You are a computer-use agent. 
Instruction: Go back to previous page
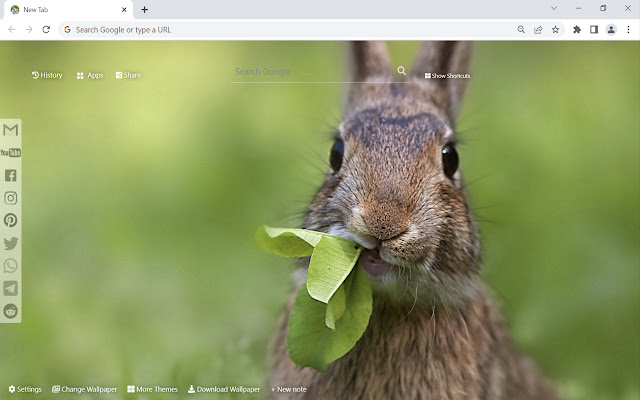[x=12, y=29]
